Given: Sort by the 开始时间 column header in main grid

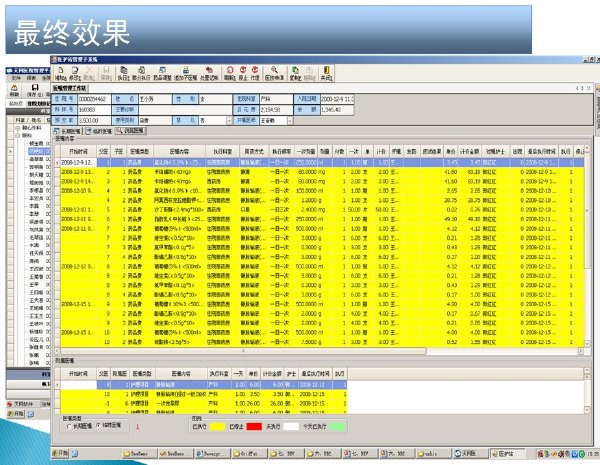Looking at the screenshot, I should pyautogui.click(x=78, y=152).
